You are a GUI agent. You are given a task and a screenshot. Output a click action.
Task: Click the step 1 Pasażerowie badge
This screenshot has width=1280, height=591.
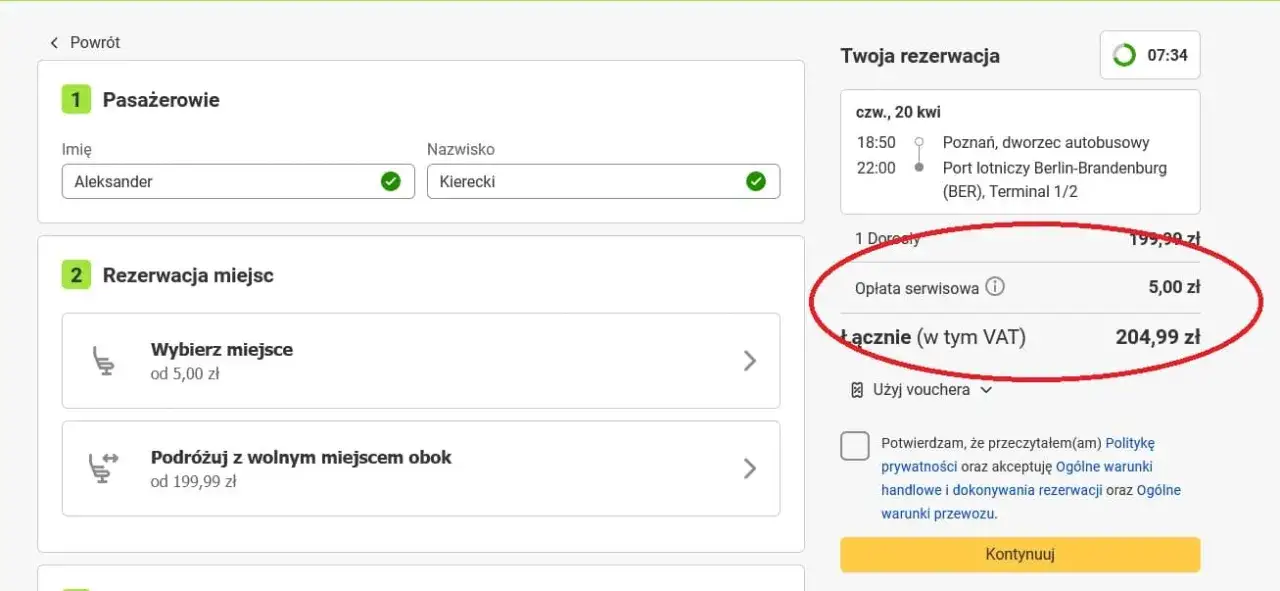click(x=75, y=99)
